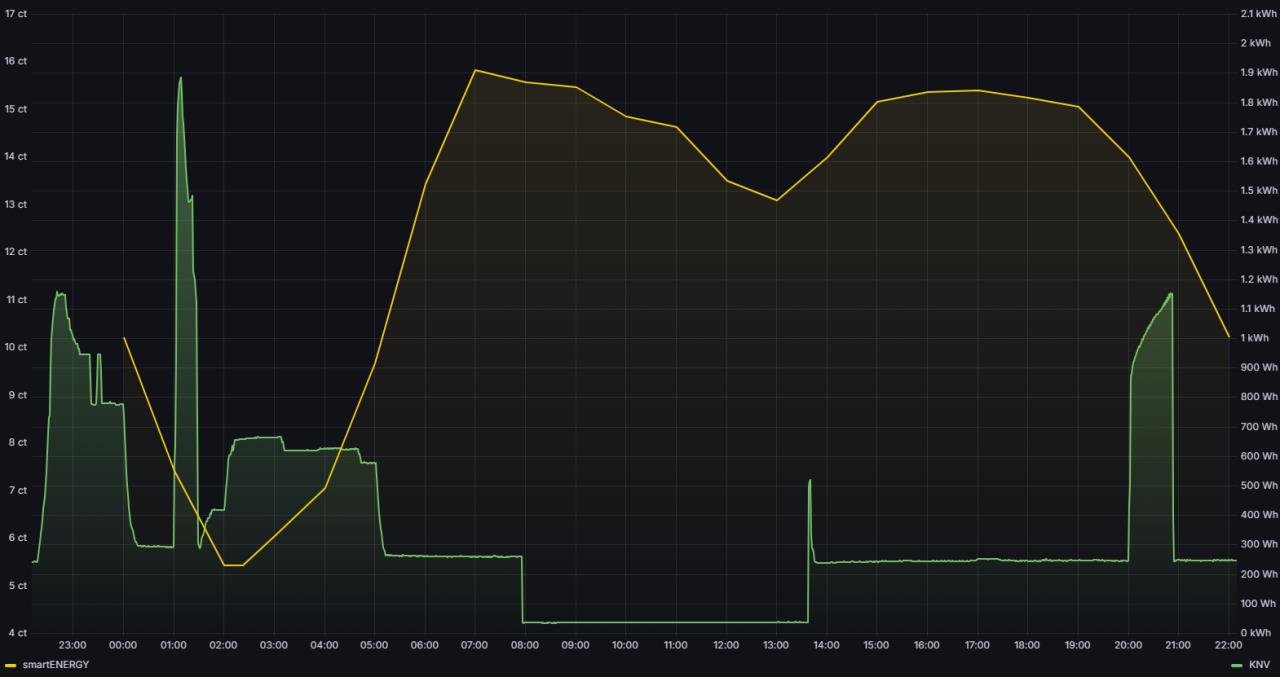Click the 8 ct left axis label
The image size is (1280, 677).
[19, 442]
